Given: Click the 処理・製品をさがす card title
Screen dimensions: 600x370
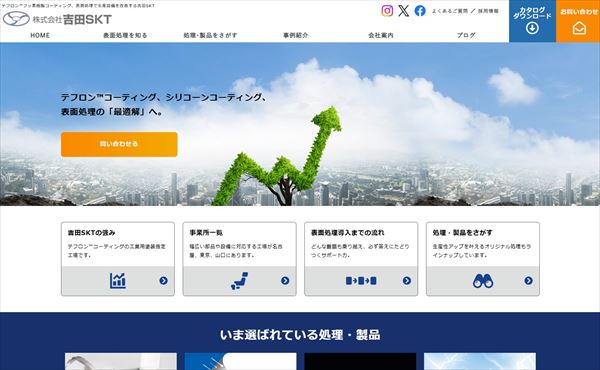Looking at the screenshot, I should coord(462,233).
